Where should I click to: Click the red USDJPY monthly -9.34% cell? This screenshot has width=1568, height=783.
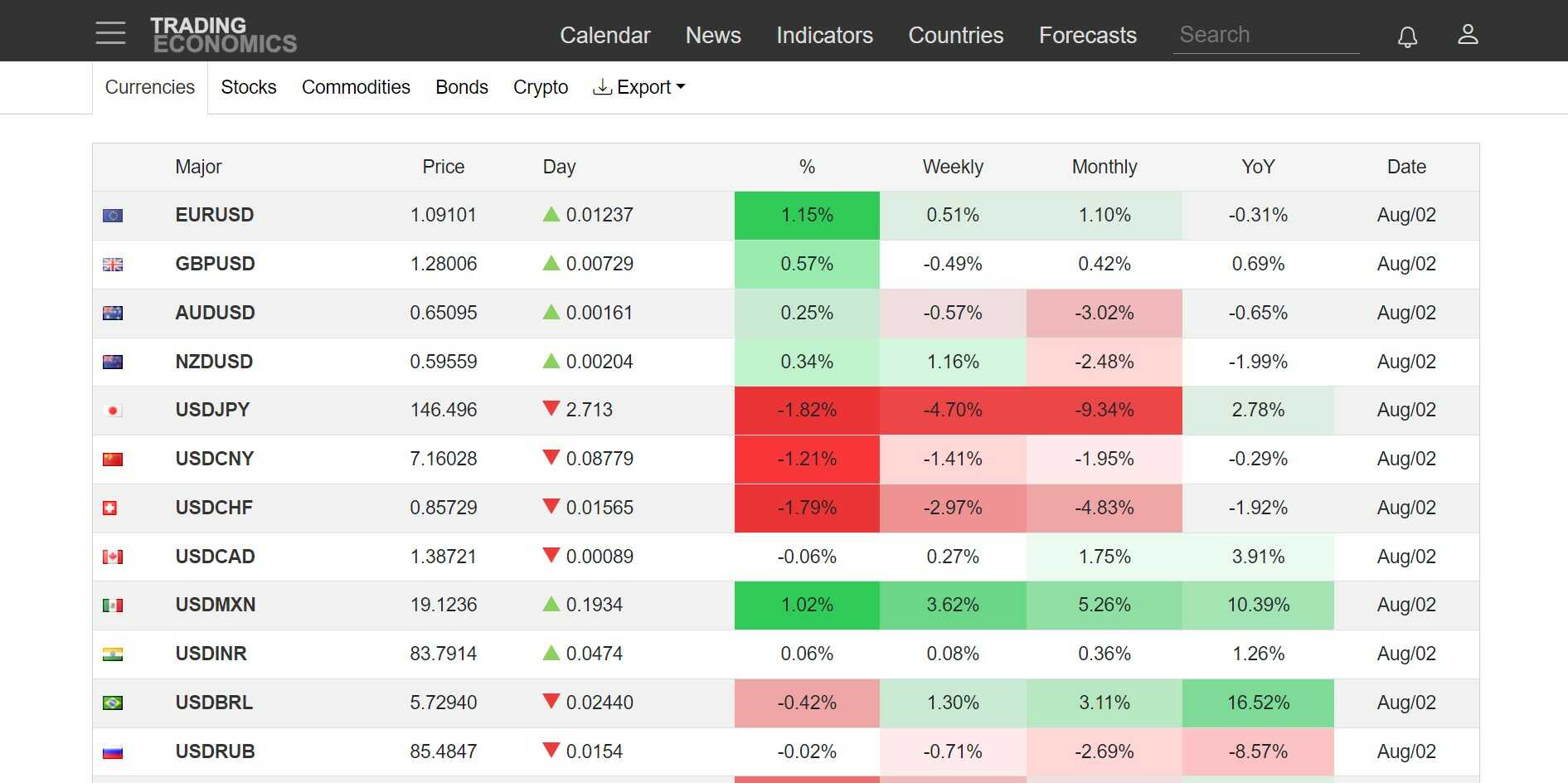click(x=1104, y=410)
